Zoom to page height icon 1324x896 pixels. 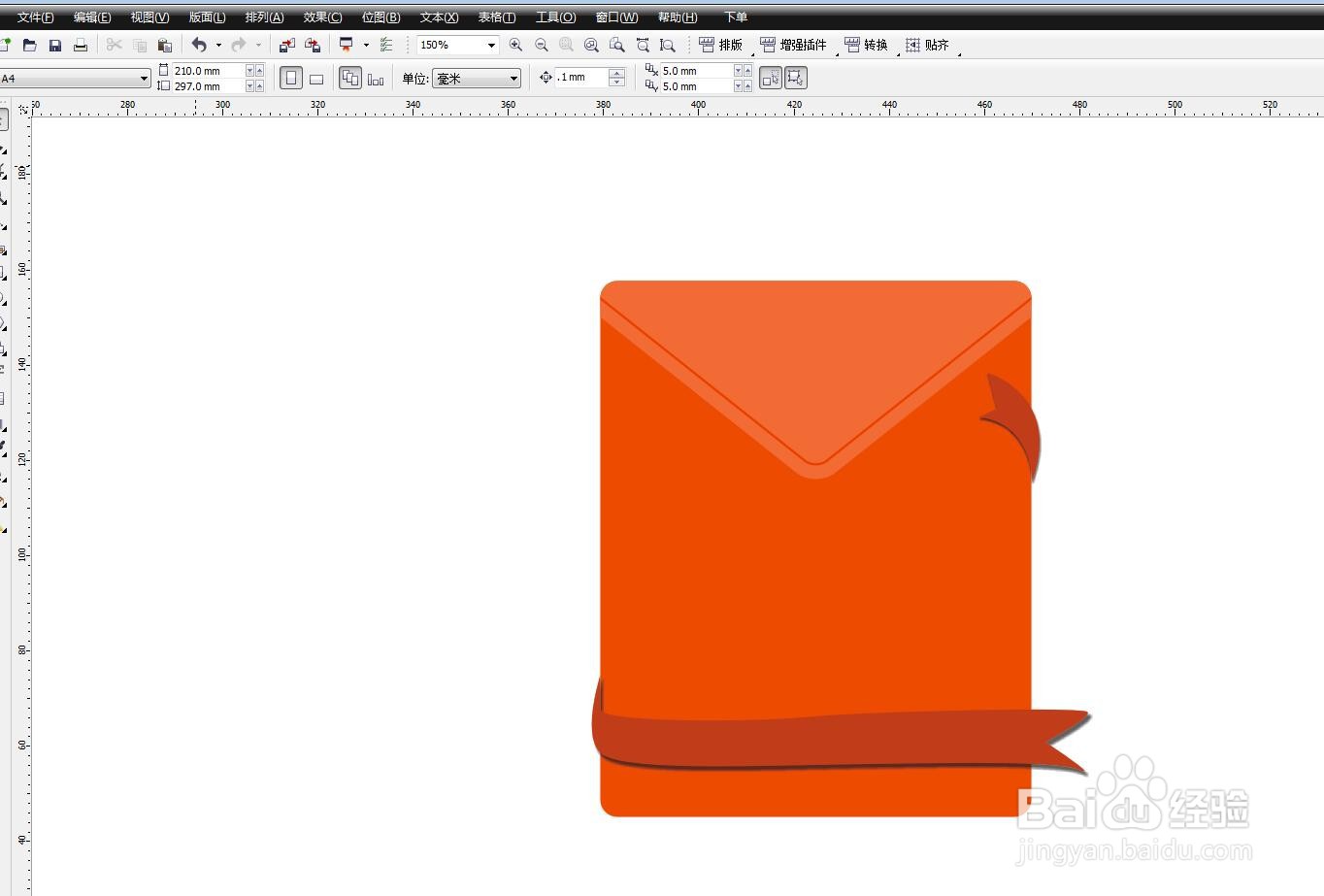[667, 46]
